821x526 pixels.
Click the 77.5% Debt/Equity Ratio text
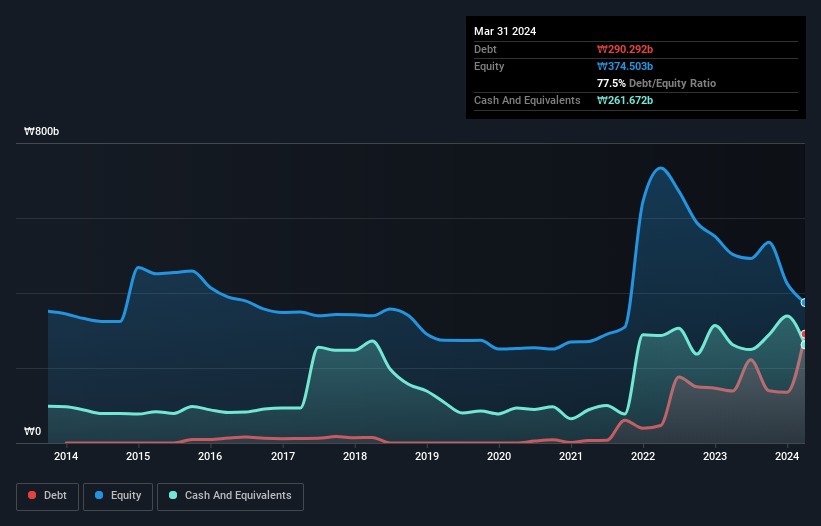tap(656, 83)
